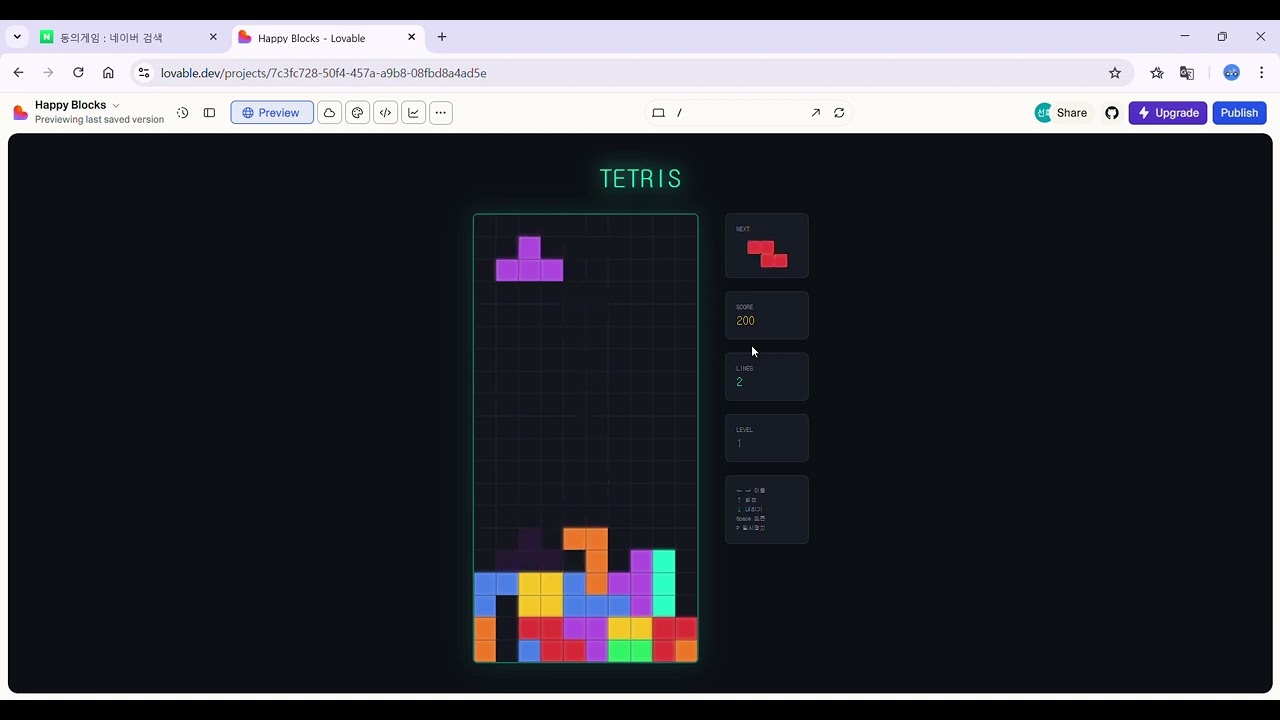Reload the browser page
The height and width of the screenshot is (720, 1280).
click(x=78, y=73)
